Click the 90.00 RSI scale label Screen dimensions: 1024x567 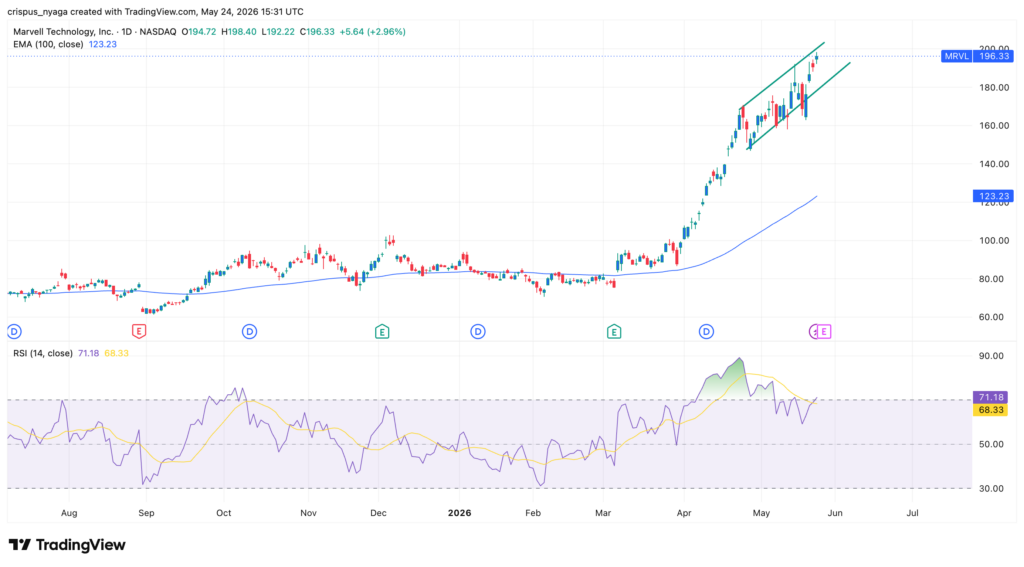click(992, 356)
